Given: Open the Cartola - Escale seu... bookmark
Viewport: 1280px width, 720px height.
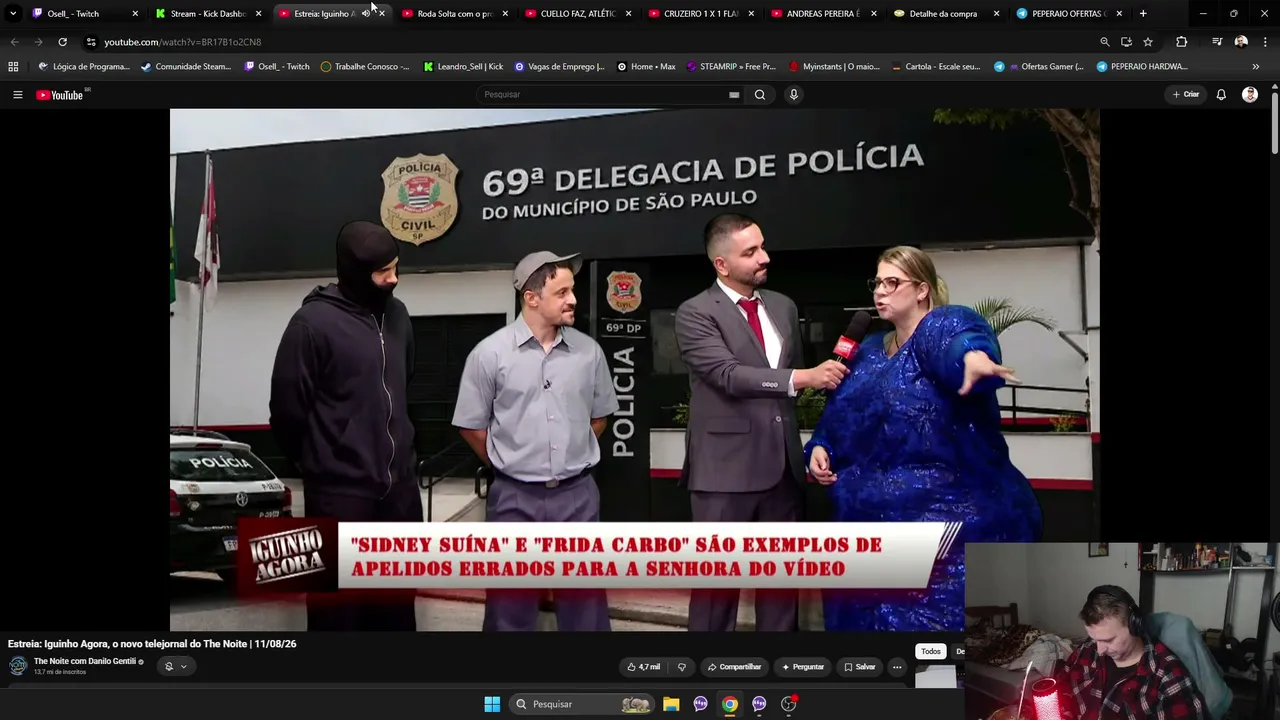Looking at the screenshot, I should [x=936, y=67].
